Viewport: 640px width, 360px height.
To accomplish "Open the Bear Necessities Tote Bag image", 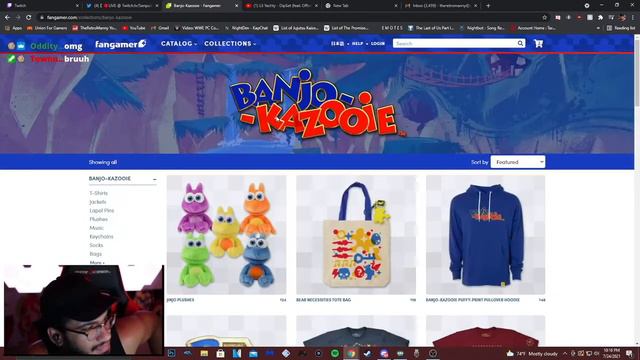I will point(356,235).
